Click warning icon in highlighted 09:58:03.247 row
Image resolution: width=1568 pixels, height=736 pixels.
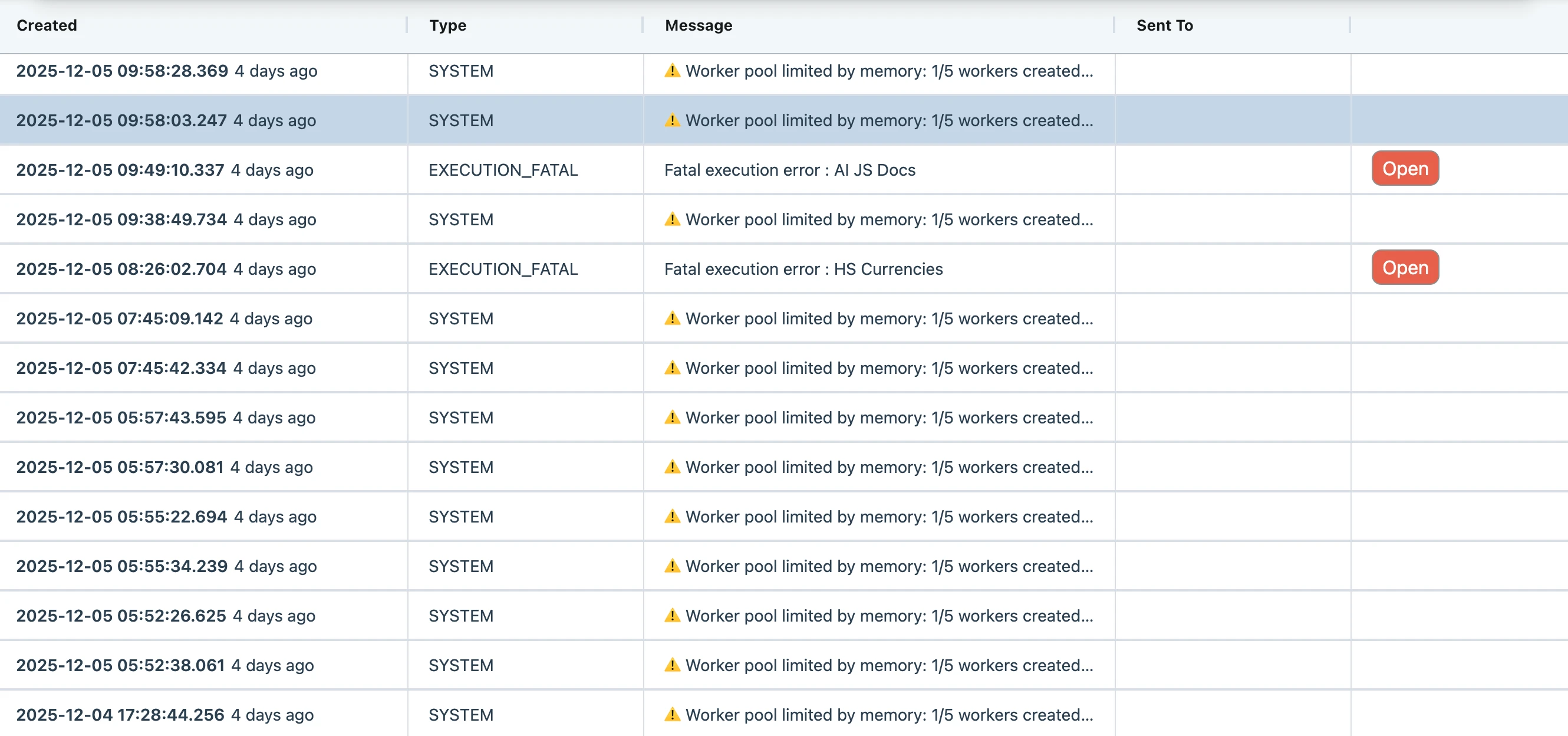click(672, 120)
